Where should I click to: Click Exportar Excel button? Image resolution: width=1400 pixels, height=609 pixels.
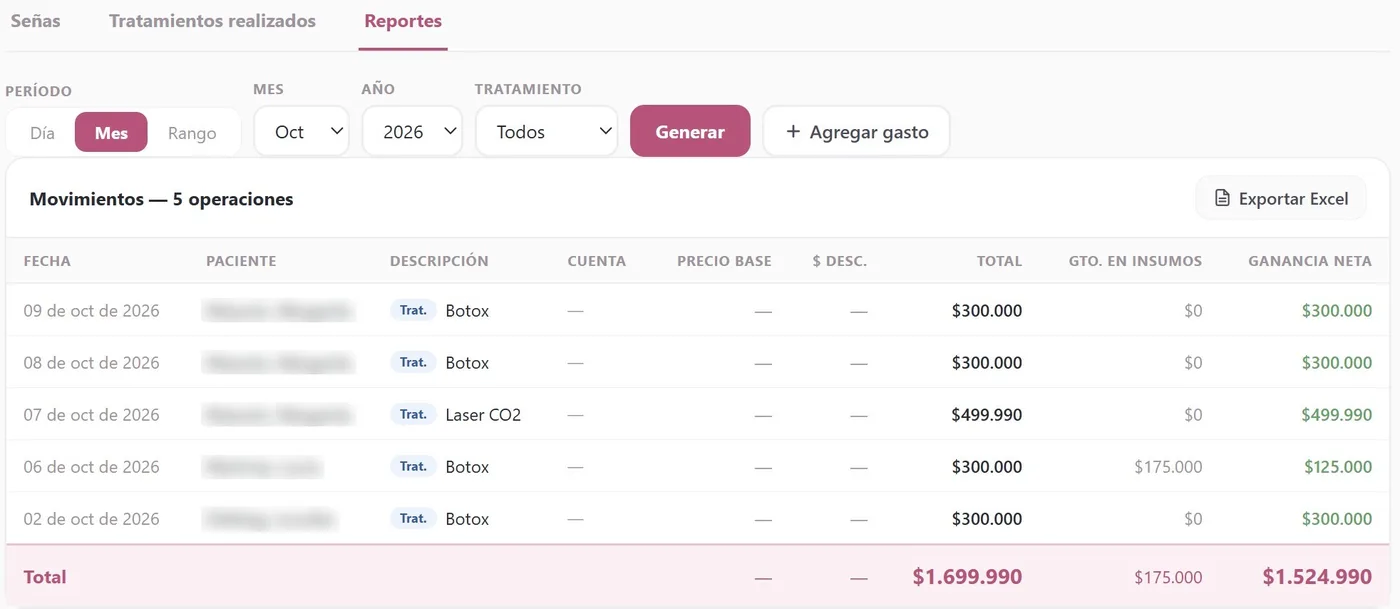point(1281,198)
